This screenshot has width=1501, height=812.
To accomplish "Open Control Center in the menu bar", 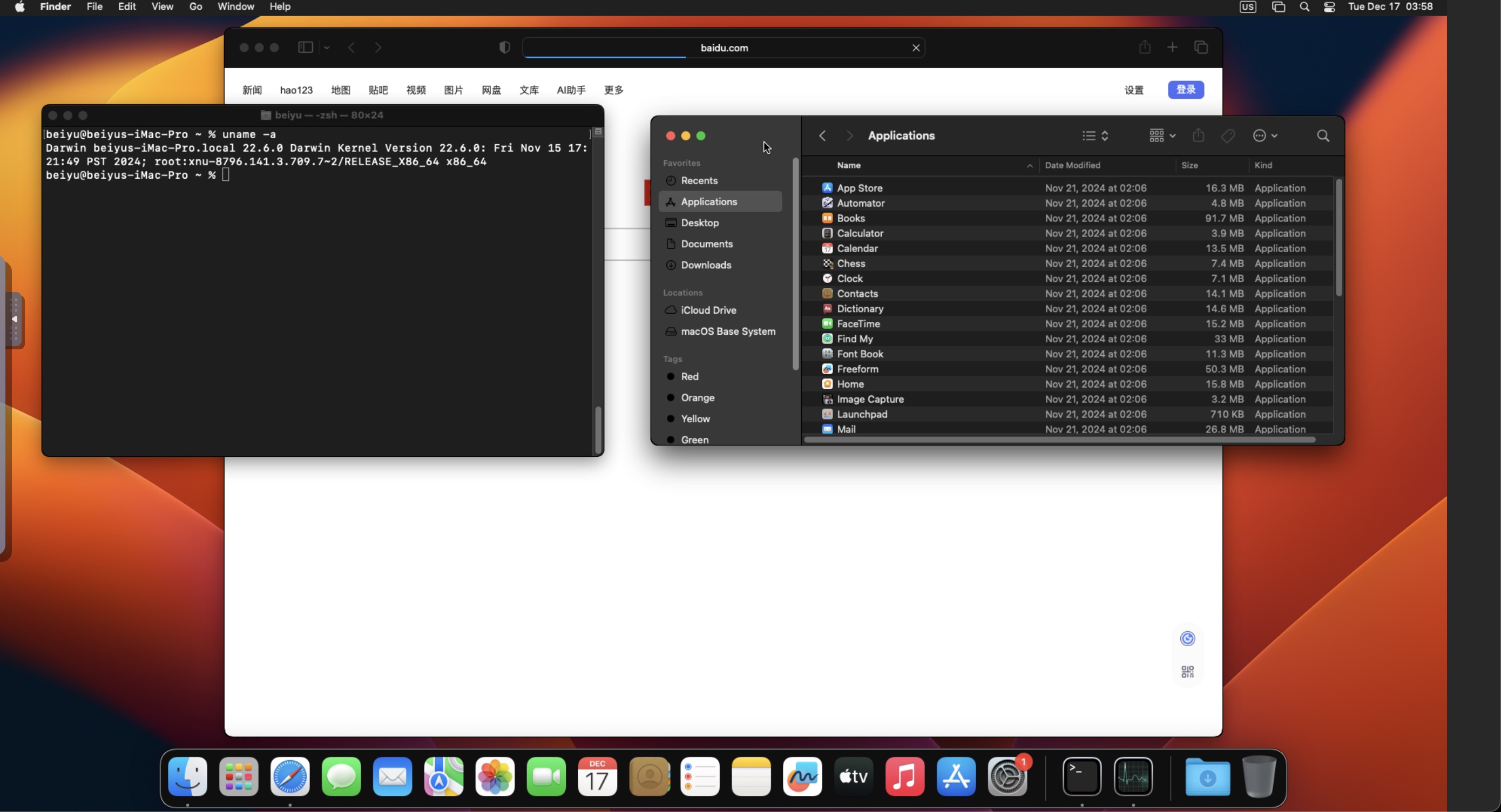I will coord(1329,7).
